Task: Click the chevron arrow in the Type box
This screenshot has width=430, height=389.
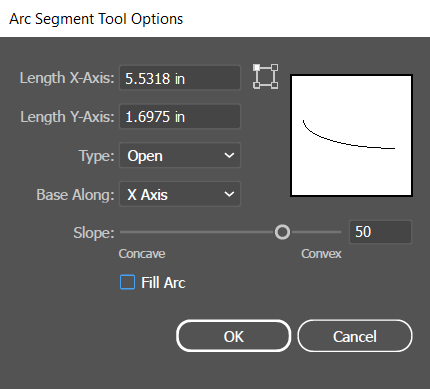Action: 229,155
